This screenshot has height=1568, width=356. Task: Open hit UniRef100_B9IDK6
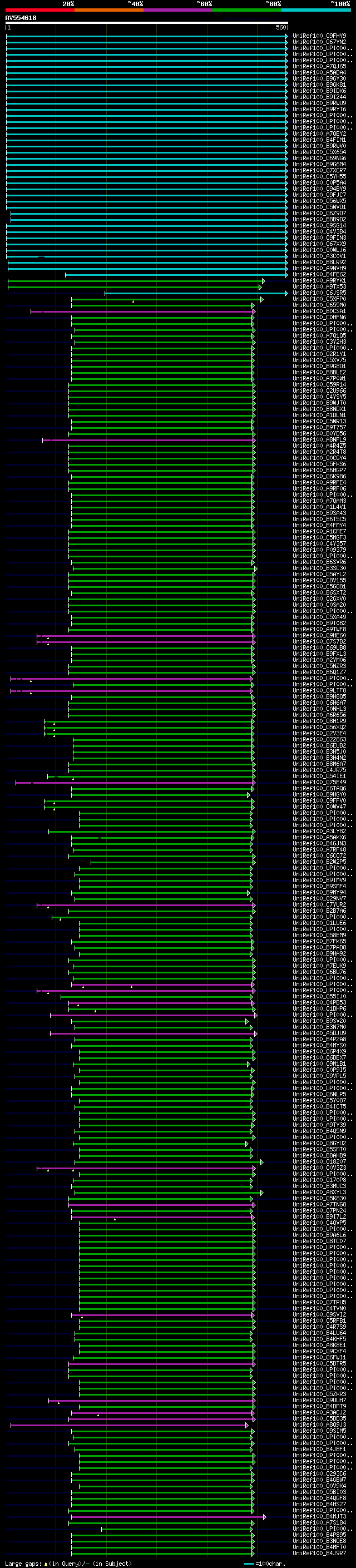319,91
